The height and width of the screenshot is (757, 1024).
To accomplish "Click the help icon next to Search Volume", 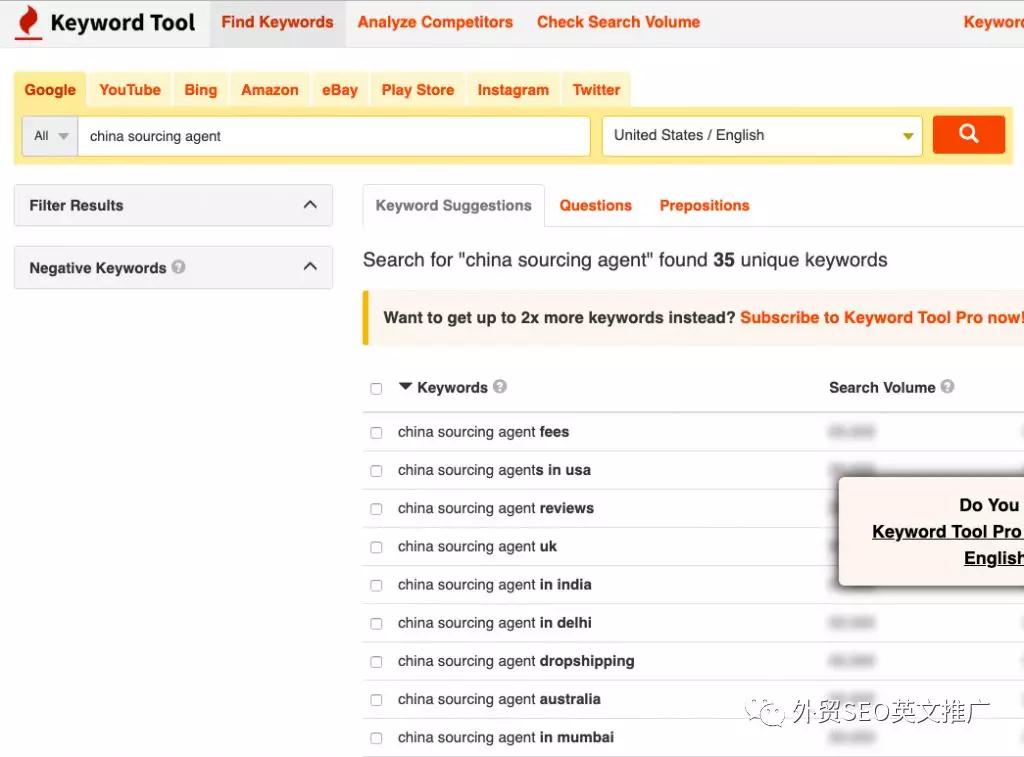I will 947,387.
